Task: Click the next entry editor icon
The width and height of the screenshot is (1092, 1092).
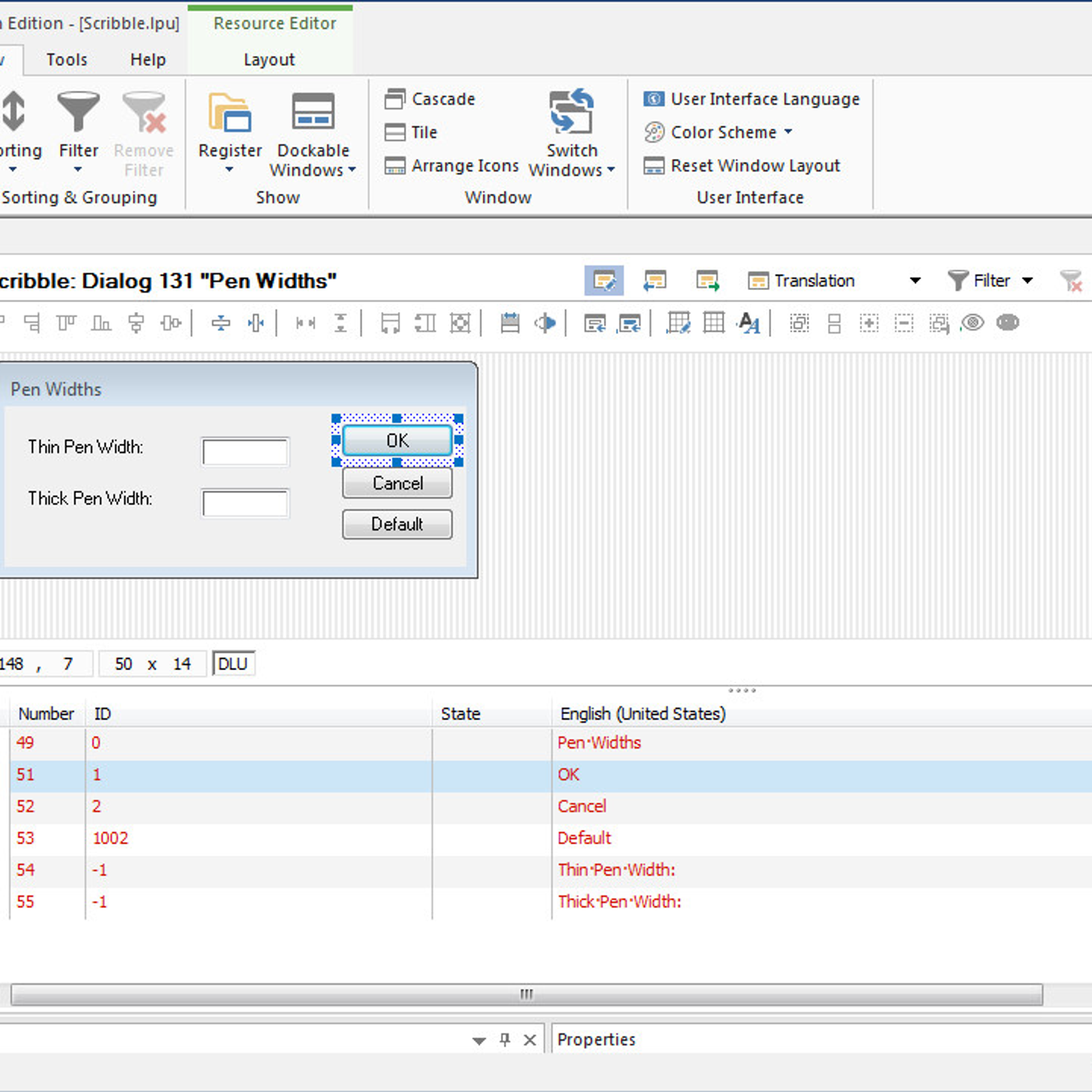Action: point(708,281)
